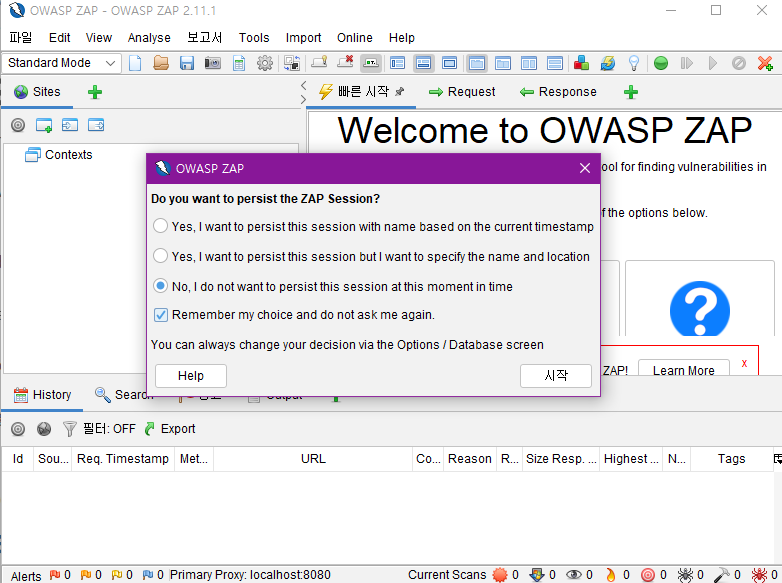Expand the Contexts tree node

click(58, 155)
